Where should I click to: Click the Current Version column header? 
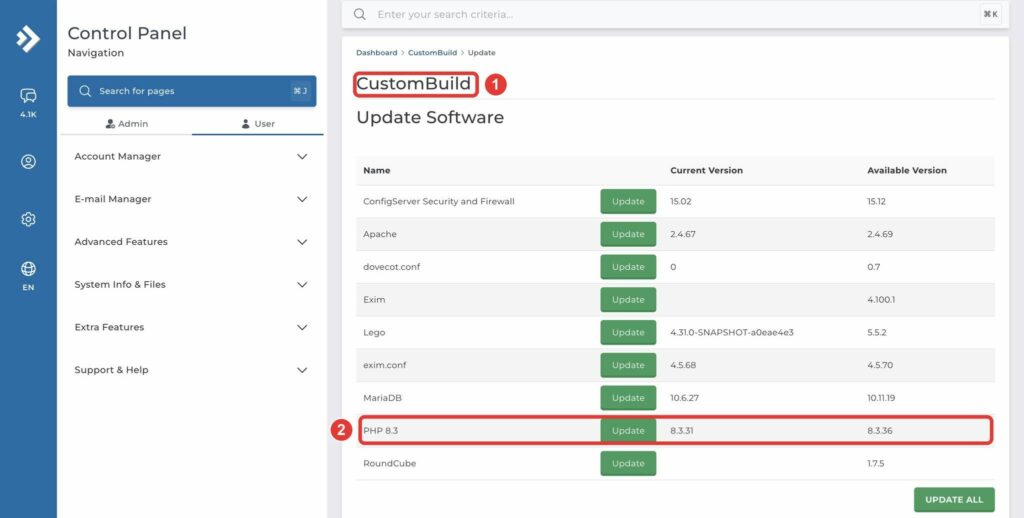tap(706, 170)
